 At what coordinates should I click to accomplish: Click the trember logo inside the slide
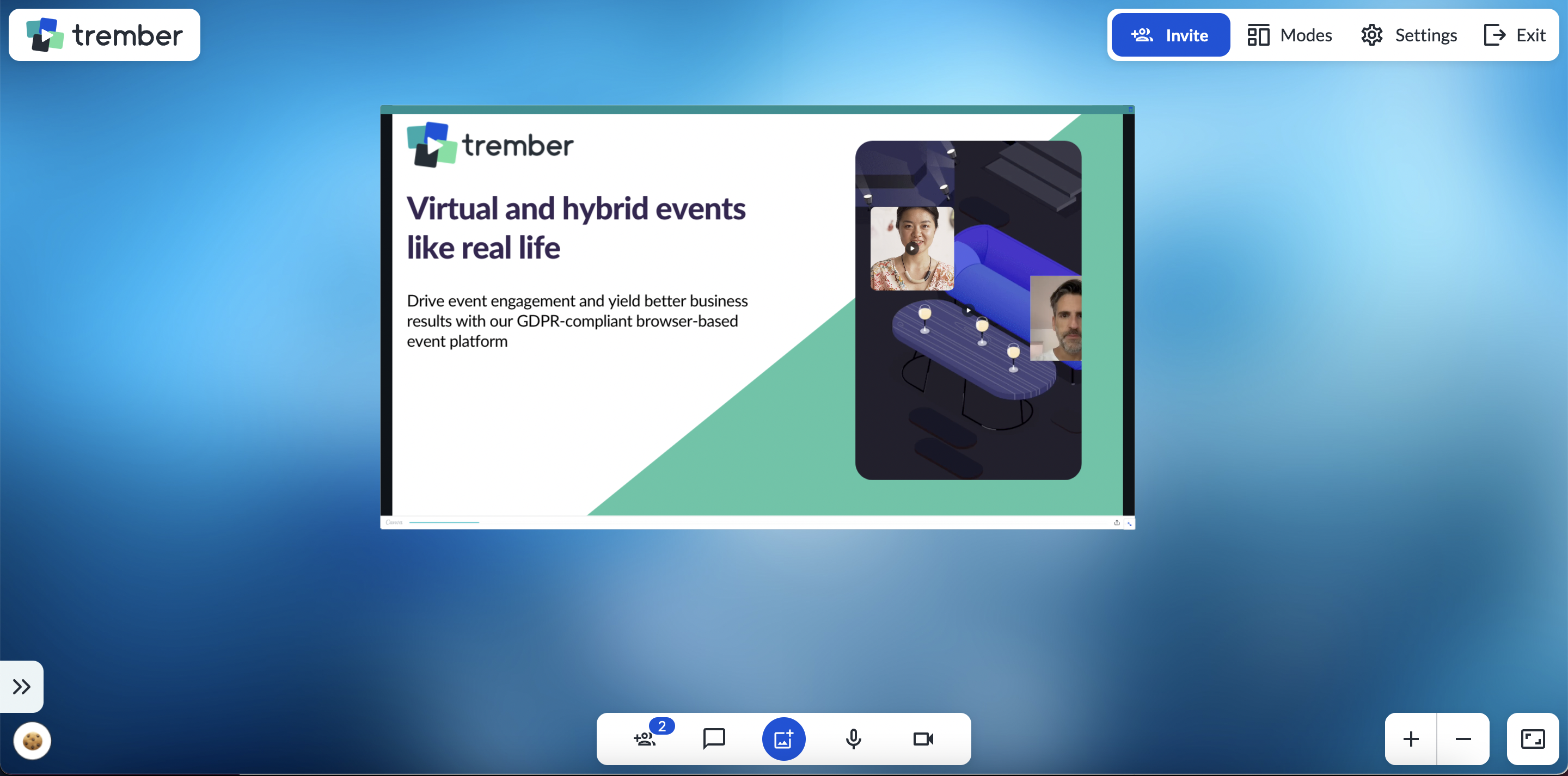490,145
